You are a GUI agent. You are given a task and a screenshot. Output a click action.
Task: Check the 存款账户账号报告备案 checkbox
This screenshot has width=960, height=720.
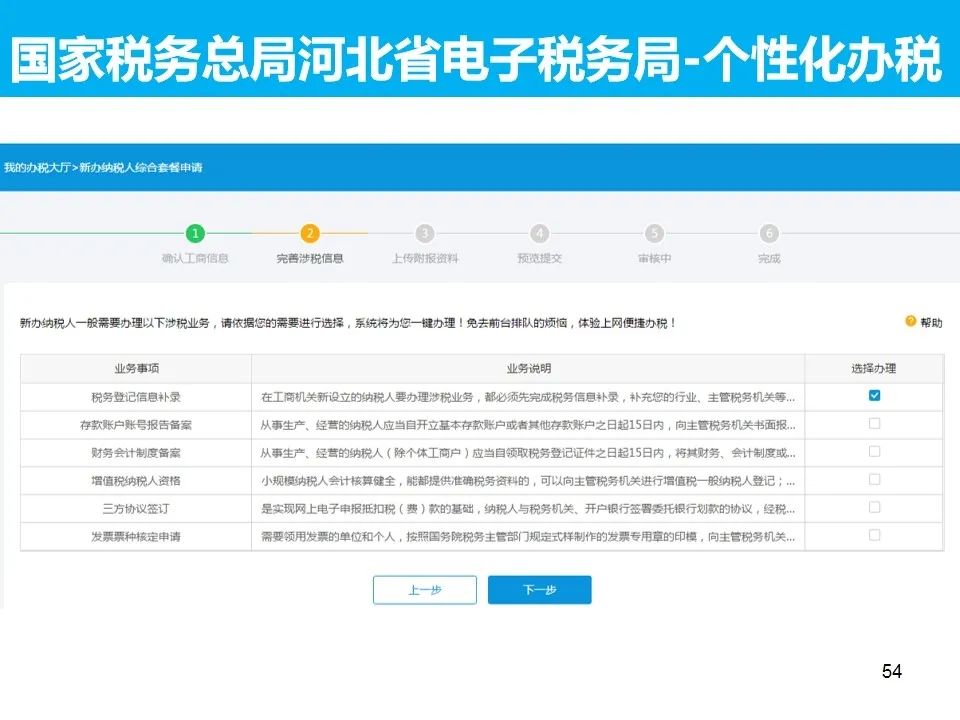[x=874, y=424]
